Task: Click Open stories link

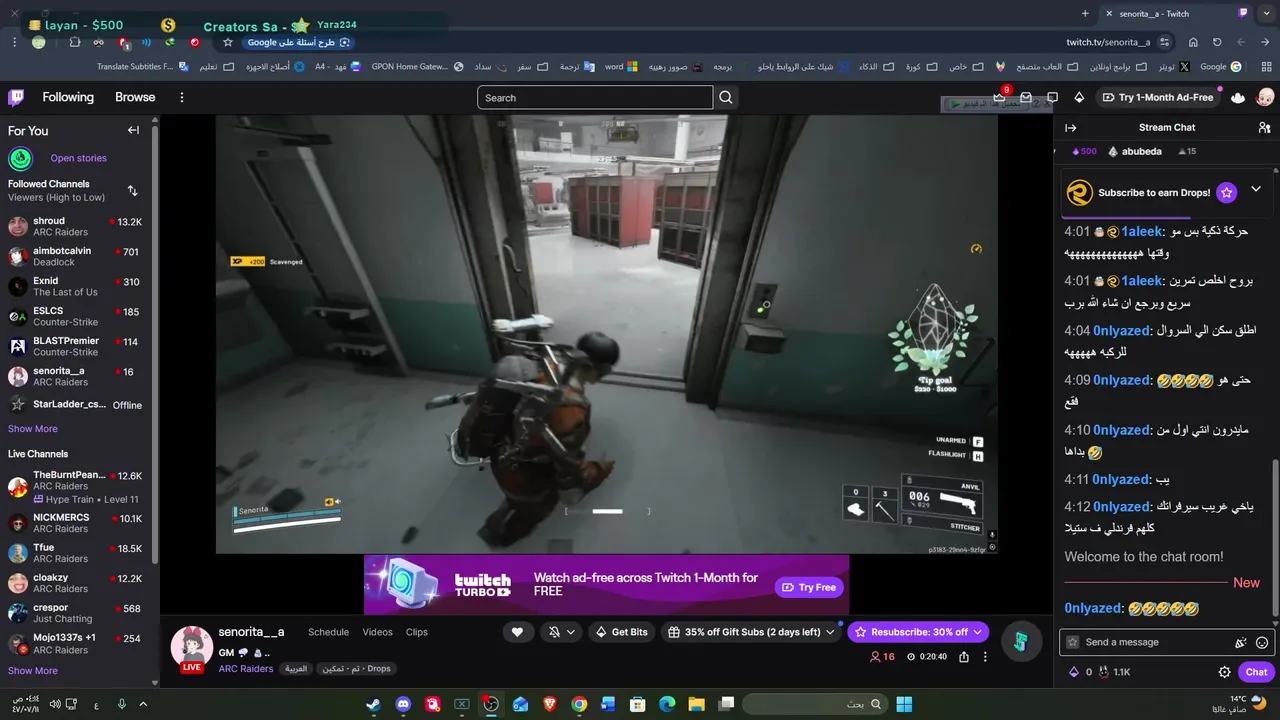Action: tap(78, 158)
